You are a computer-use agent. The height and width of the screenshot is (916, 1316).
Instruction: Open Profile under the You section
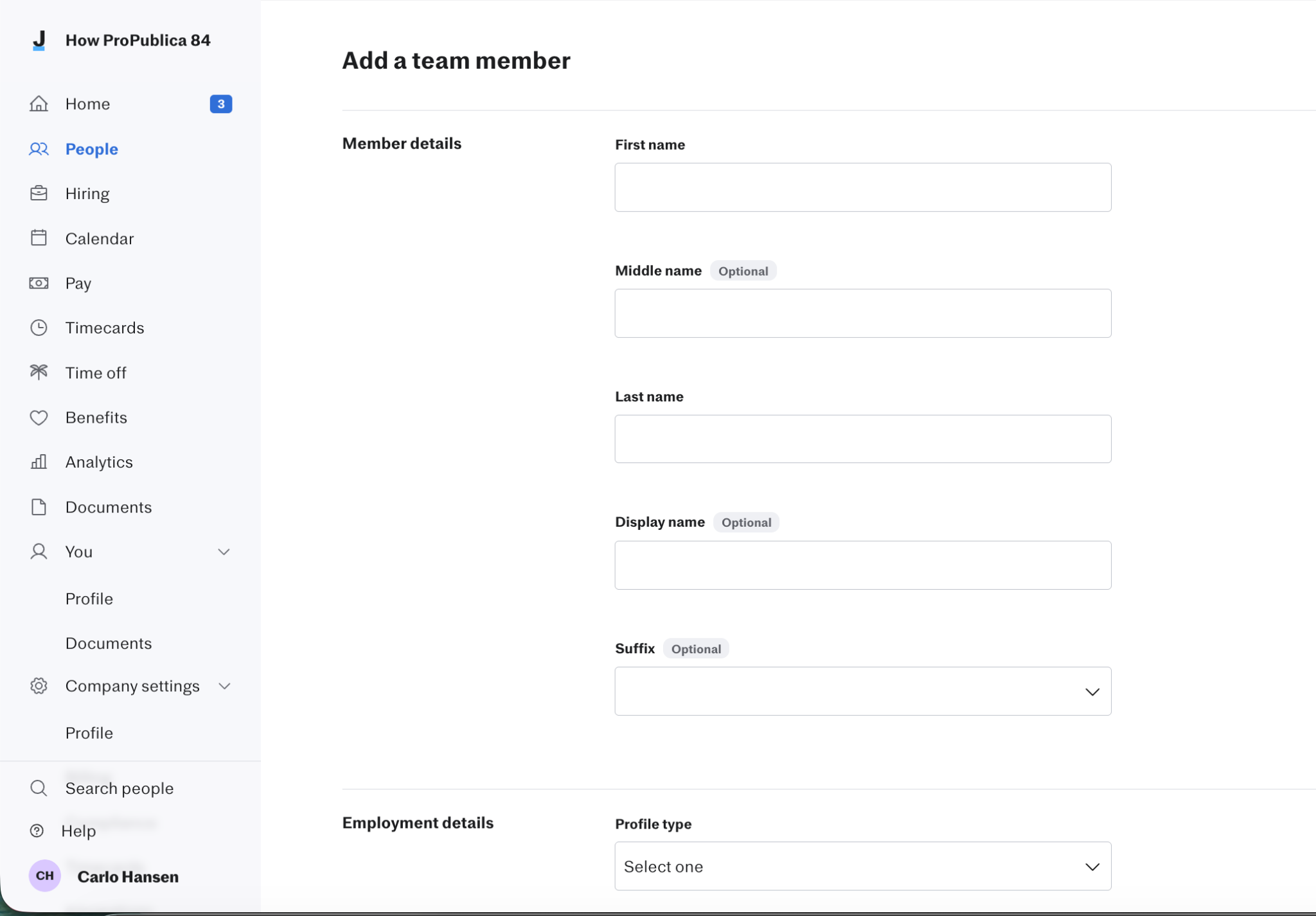tap(89, 599)
